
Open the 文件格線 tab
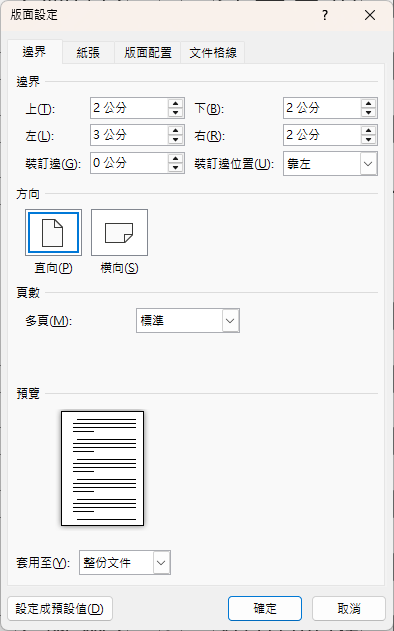coord(212,53)
